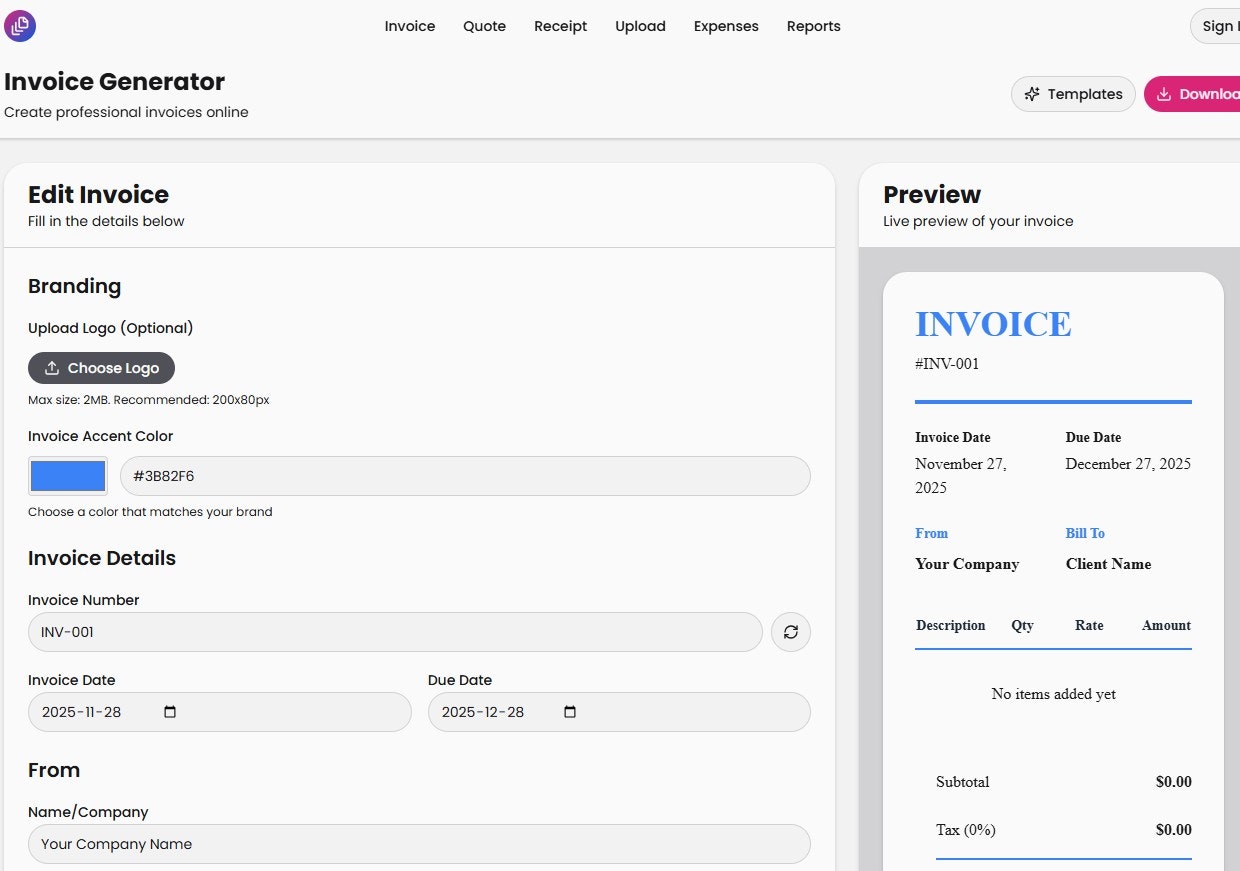Click the Choose Logo upload button
Screen dimensions: 1240x871
[101, 368]
